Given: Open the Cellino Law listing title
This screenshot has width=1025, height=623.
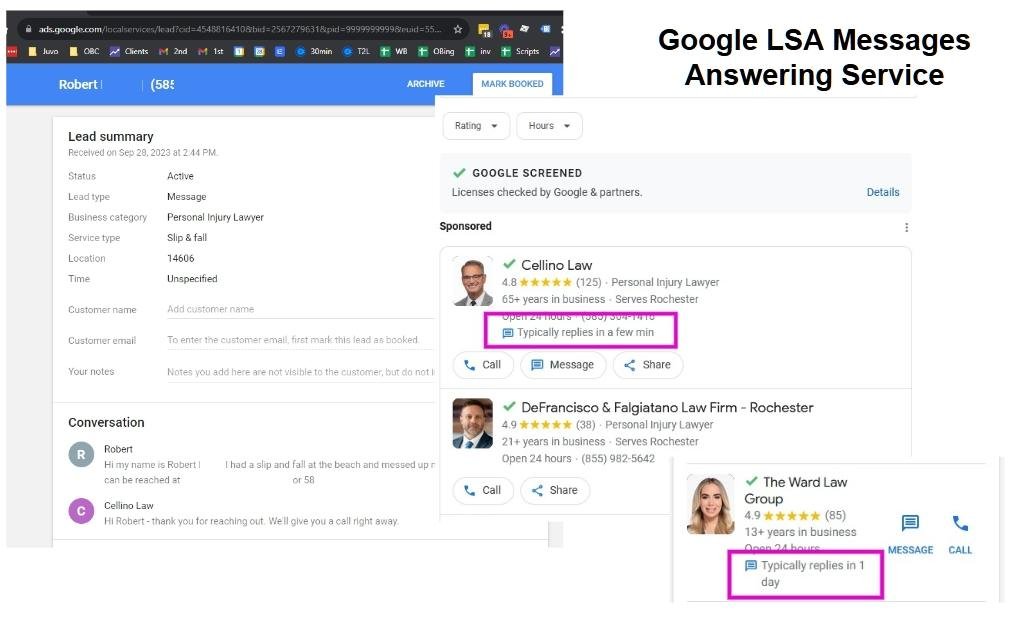Looking at the screenshot, I should 556,265.
